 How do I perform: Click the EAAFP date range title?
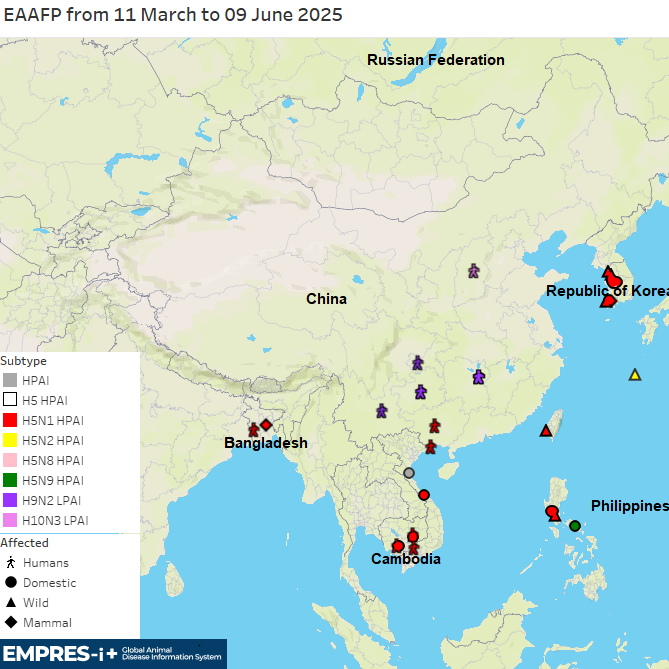coord(173,15)
